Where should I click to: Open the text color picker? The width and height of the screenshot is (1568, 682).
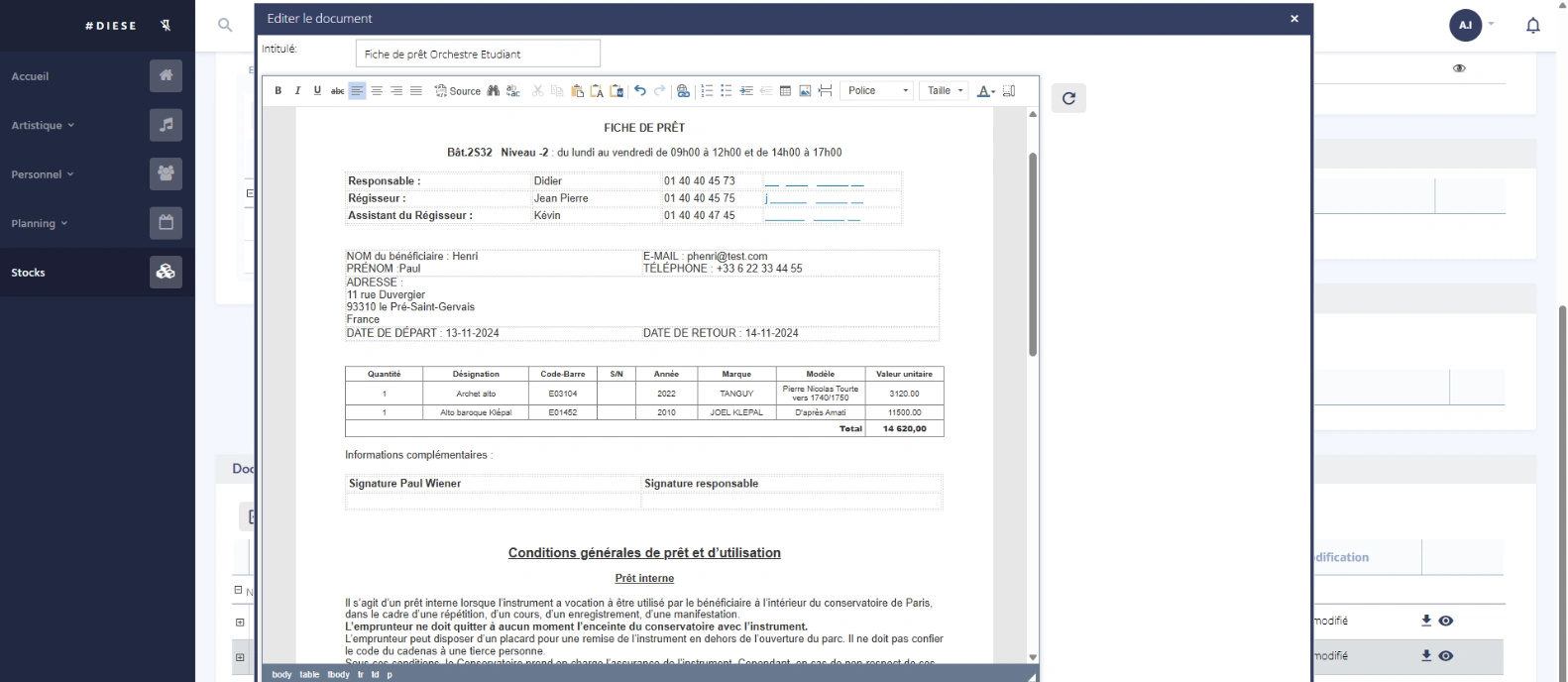point(985,91)
